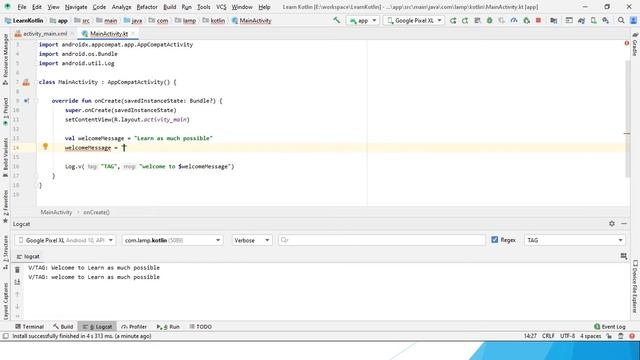Open the app run configuration dropdown
The image size is (640, 360).
point(363,20)
